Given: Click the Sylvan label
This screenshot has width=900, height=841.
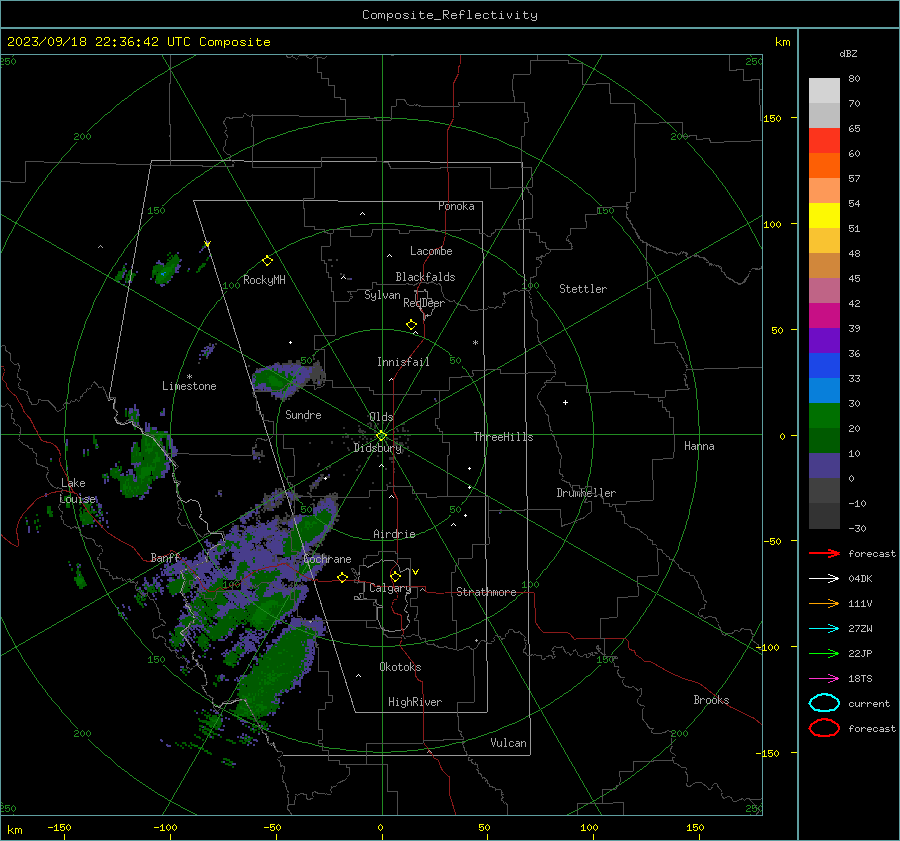Looking at the screenshot, I should pyautogui.click(x=382, y=295).
